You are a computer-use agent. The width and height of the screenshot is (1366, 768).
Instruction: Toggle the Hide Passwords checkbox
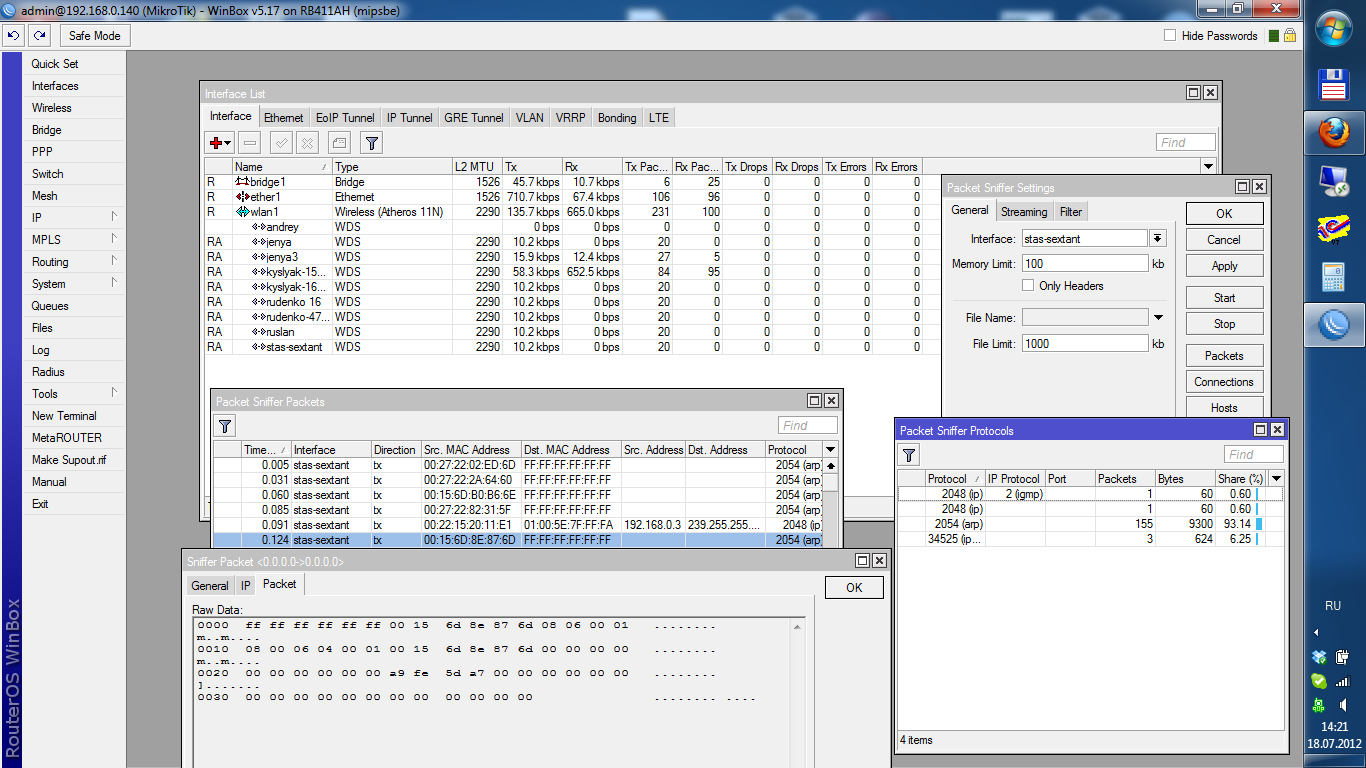1170,35
